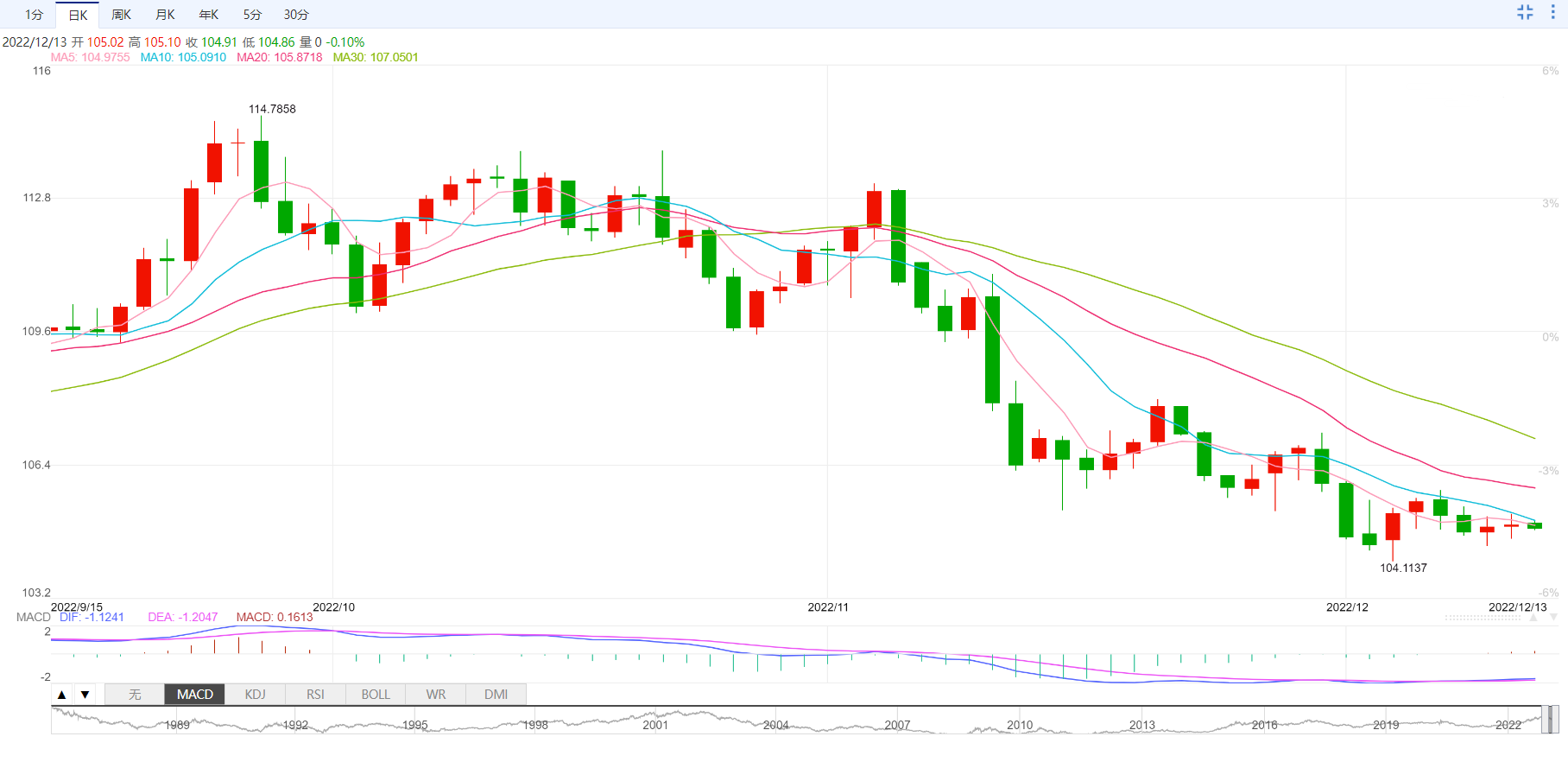1568x762 pixels.
Task: Click the gray up arrow near 2022/12/13
Action: point(1533,617)
